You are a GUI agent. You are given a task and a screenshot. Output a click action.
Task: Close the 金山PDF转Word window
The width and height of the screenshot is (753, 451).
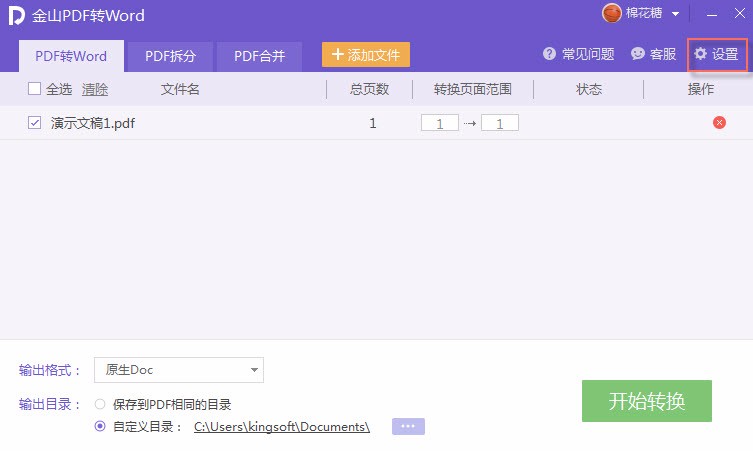[740, 13]
